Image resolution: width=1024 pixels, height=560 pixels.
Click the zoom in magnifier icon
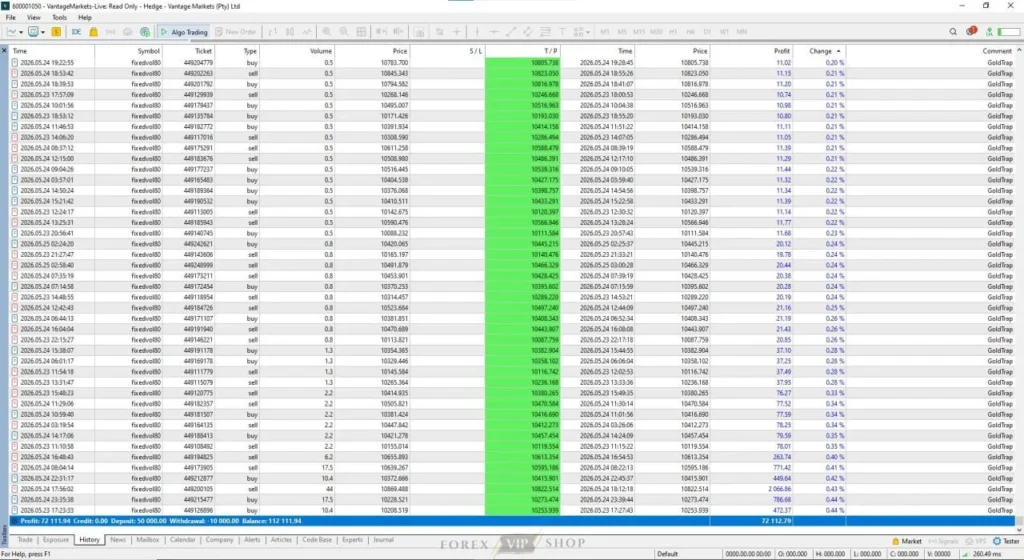(327, 31)
